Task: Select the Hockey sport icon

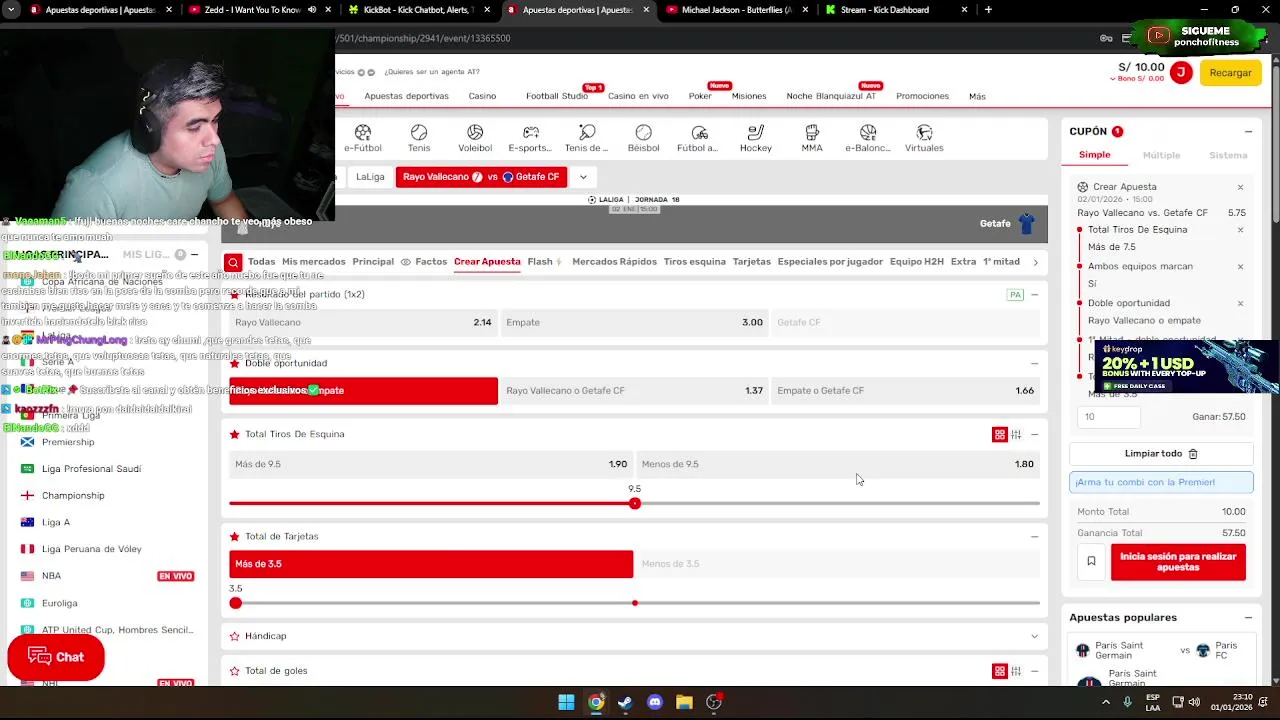Action: click(756, 139)
